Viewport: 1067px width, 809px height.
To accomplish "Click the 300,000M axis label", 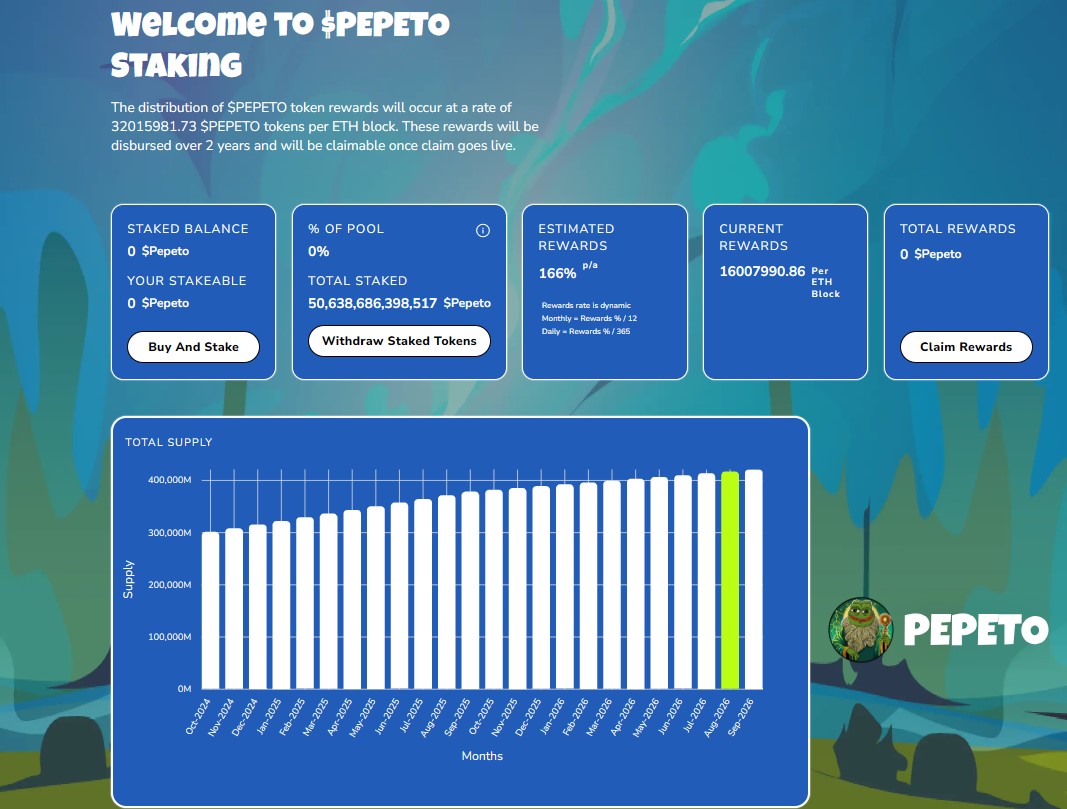I will [169, 533].
